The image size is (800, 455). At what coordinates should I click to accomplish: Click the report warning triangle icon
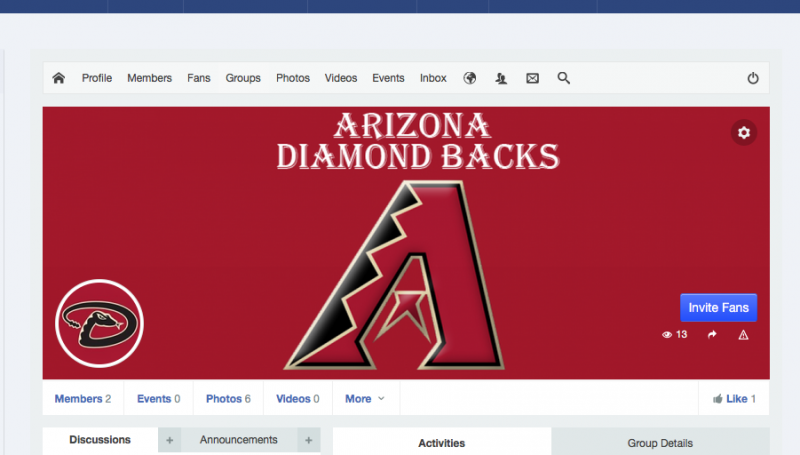tap(743, 335)
